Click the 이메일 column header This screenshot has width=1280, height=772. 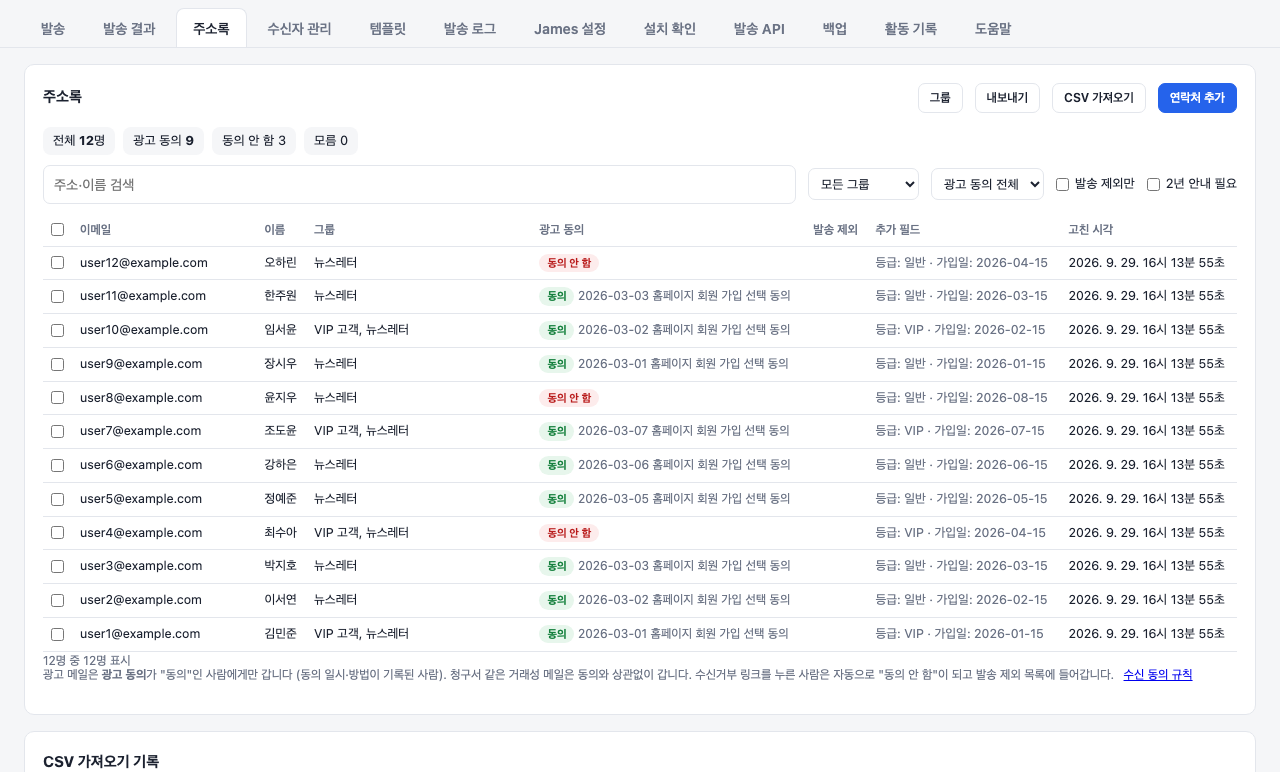coord(95,230)
